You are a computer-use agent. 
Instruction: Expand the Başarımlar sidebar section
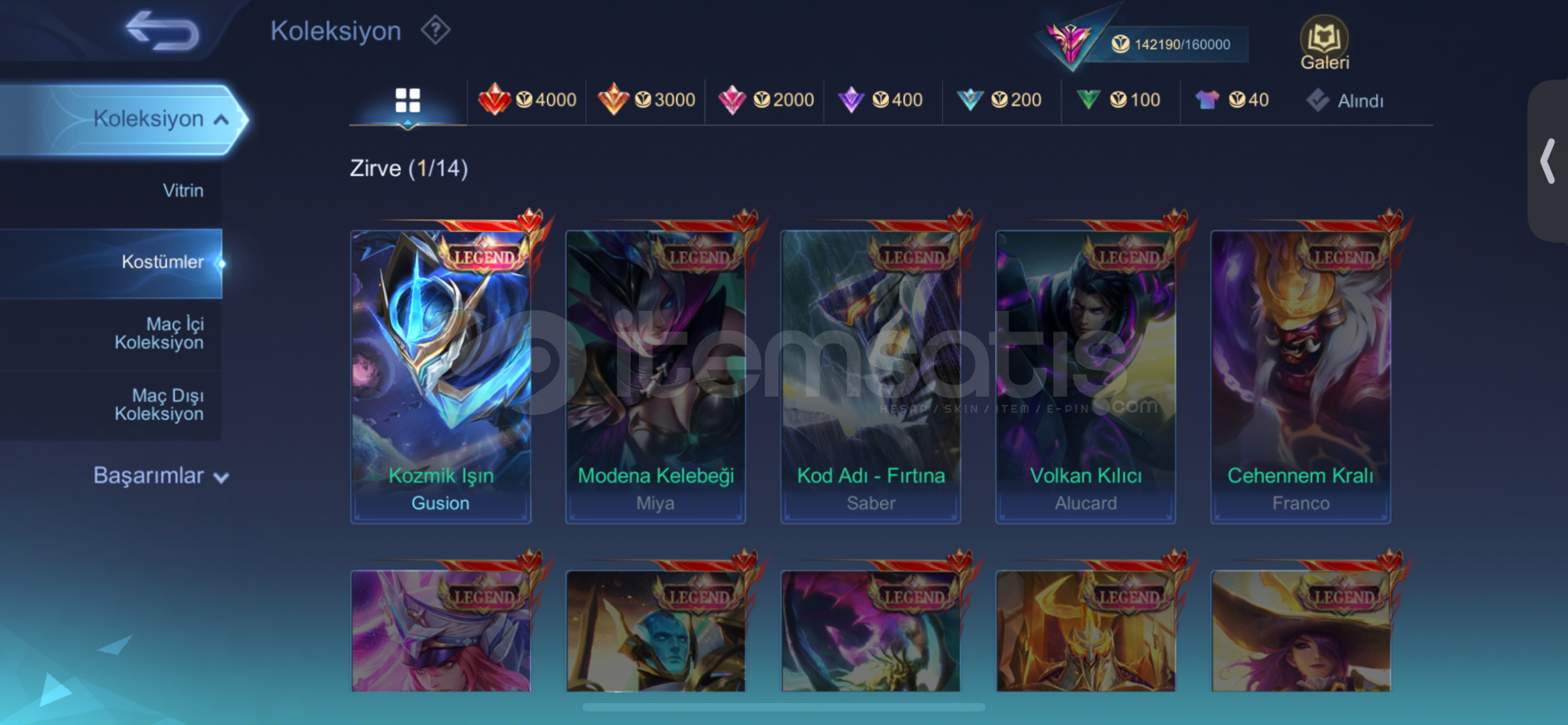[161, 475]
